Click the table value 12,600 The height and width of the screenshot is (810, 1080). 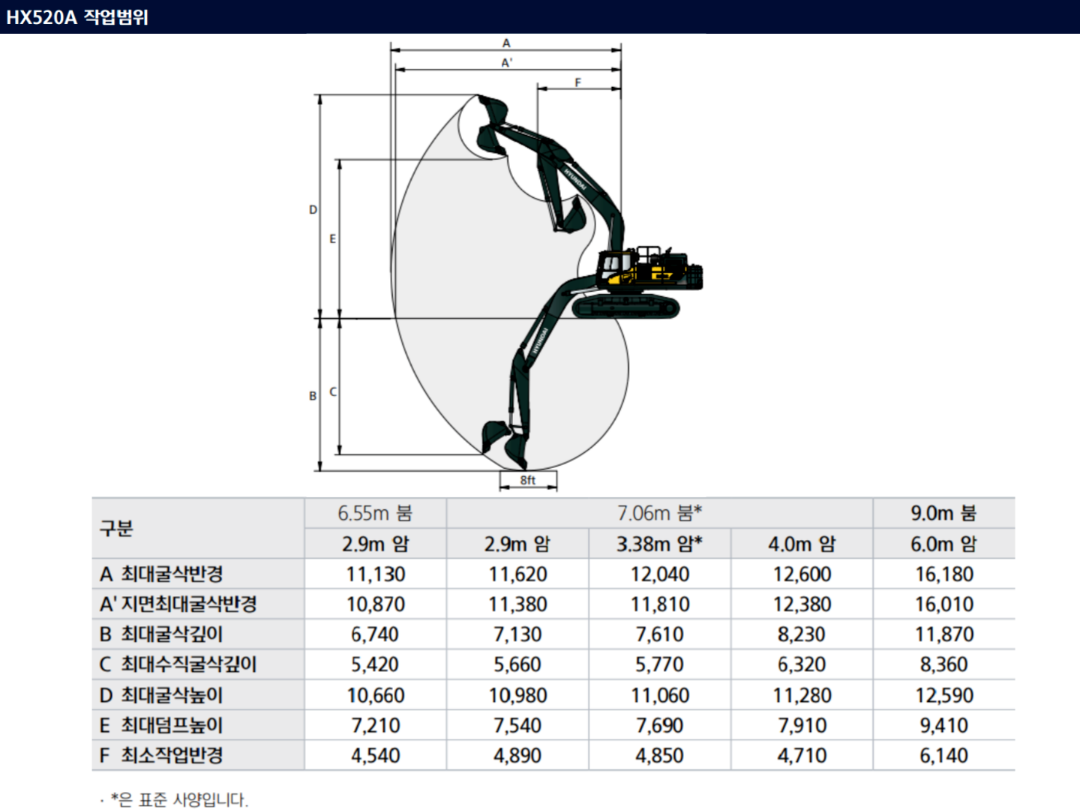[x=802, y=574]
